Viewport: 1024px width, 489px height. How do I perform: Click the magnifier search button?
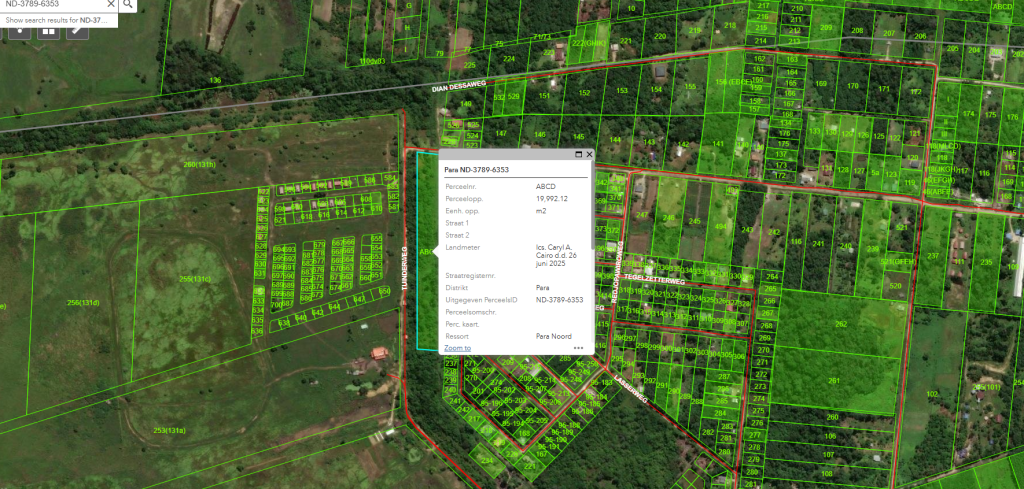tap(128, 4)
